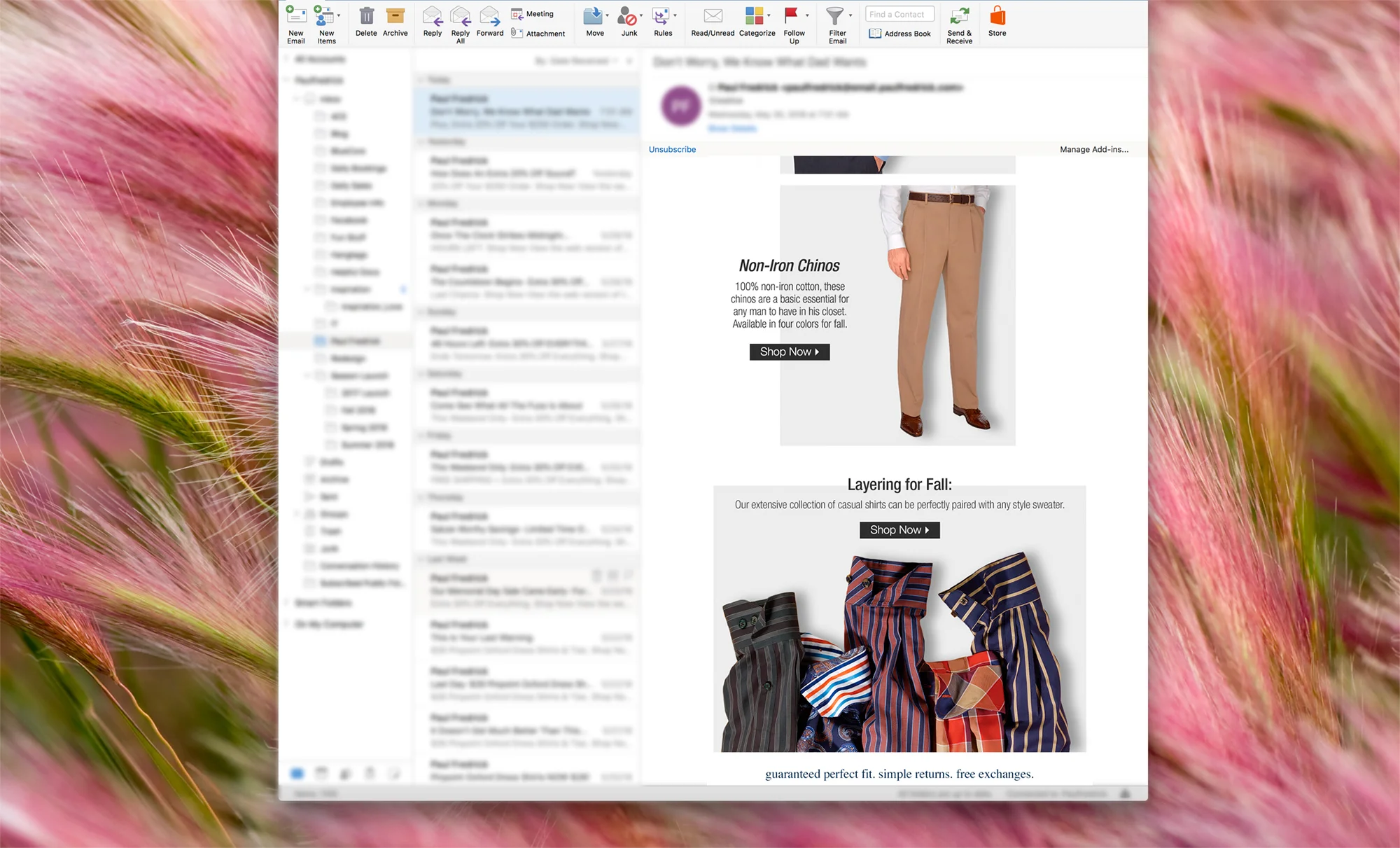The width and height of the screenshot is (1400, 848).
Task: Click the Filter Email funnel icon
Action: [834, 15]
